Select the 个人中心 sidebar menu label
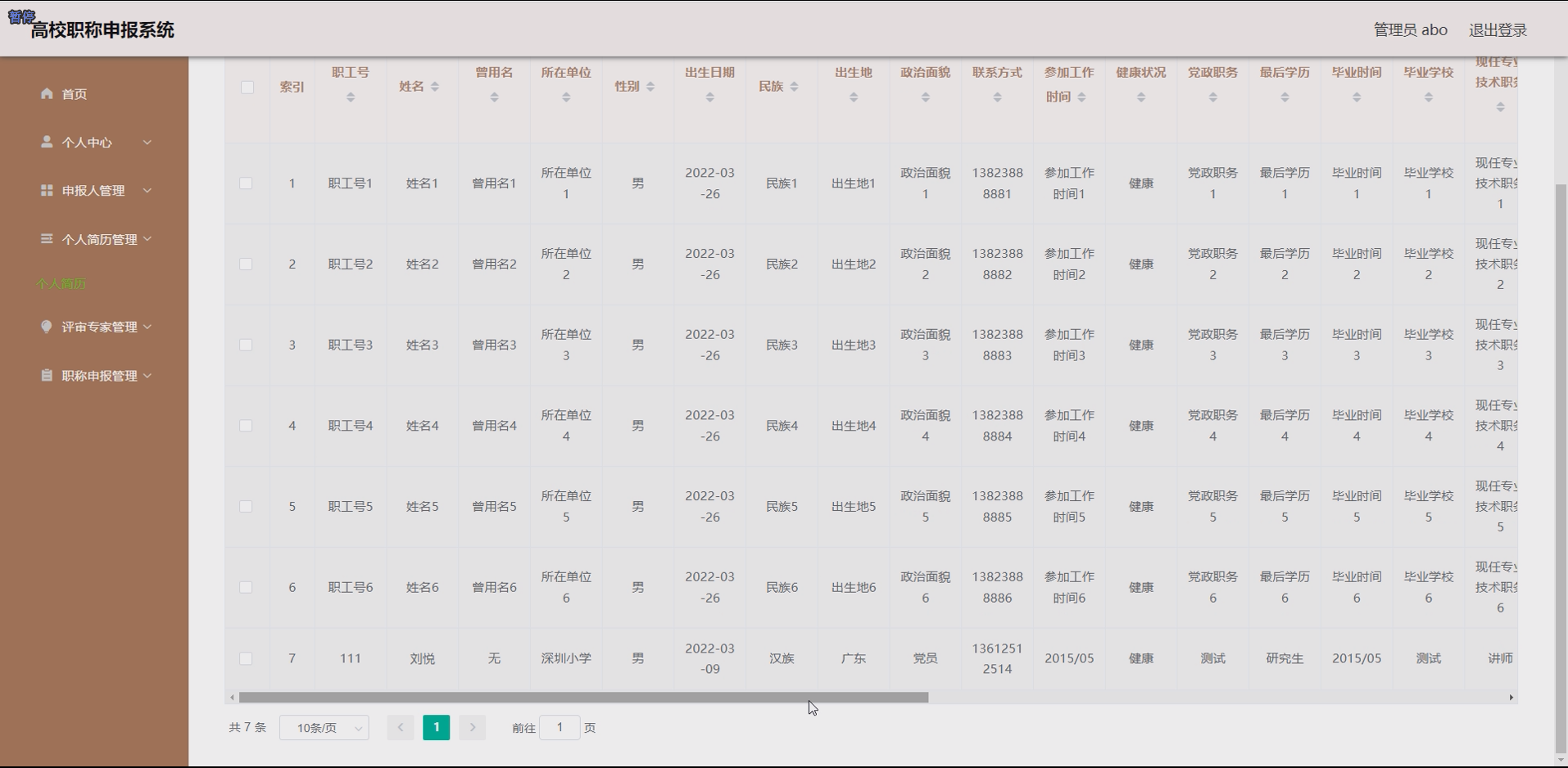Viewport: 1568px width, 768px height. [87, 142]
